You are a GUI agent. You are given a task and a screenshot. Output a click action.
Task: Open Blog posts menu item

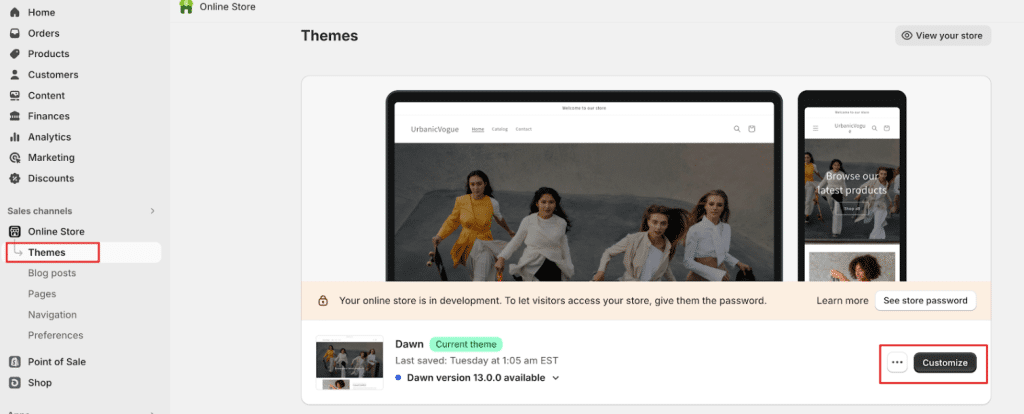click(52, 273)
